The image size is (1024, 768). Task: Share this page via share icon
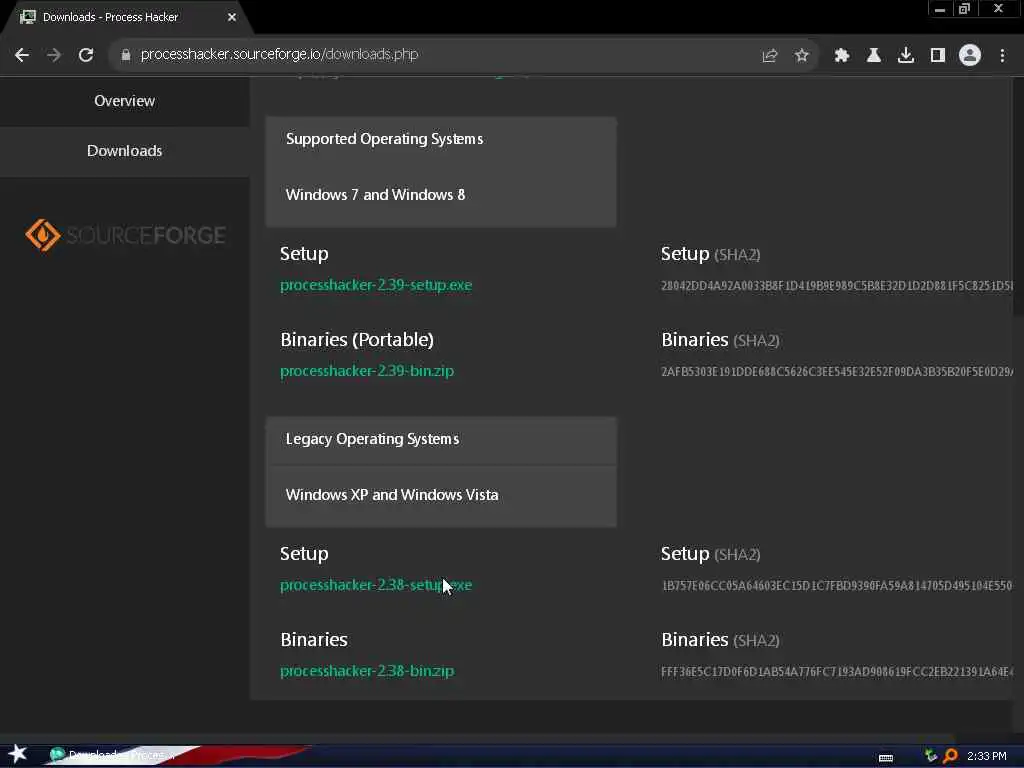point(770,56)
